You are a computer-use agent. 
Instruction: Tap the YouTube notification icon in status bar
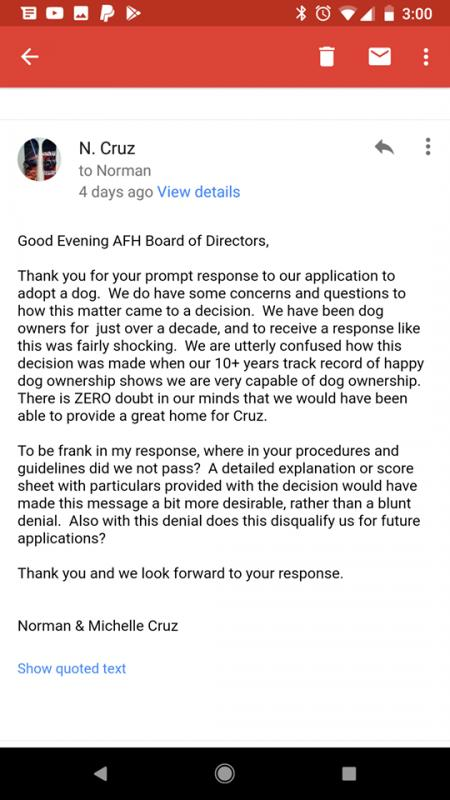point(55,13)
